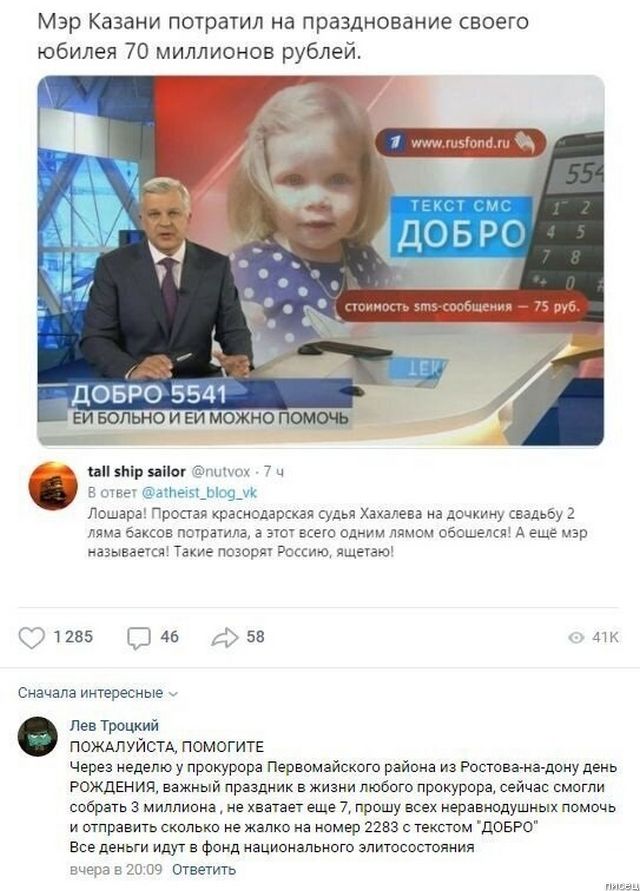Share the post using arrow icon
Image resolution: width=640 pixels, height=891 pixels.
click(x=225, y=638)
